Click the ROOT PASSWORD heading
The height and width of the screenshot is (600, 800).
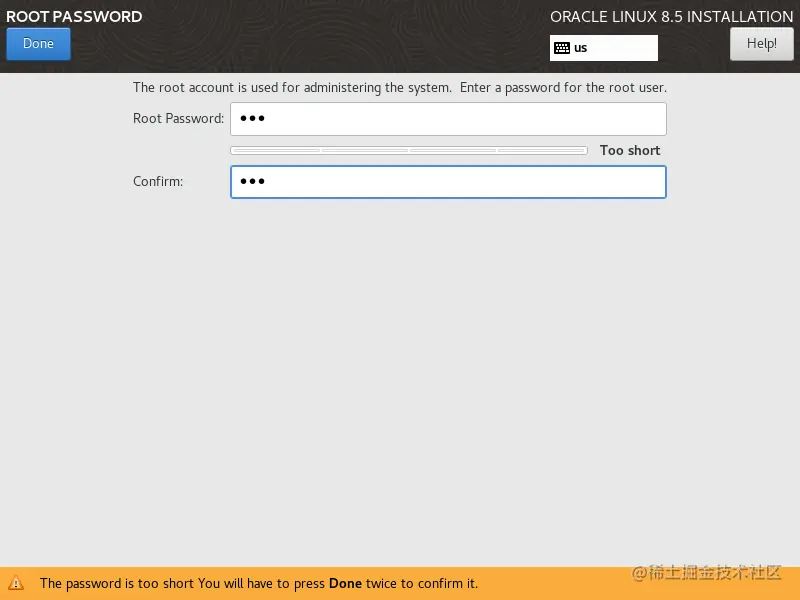(74, 16)
